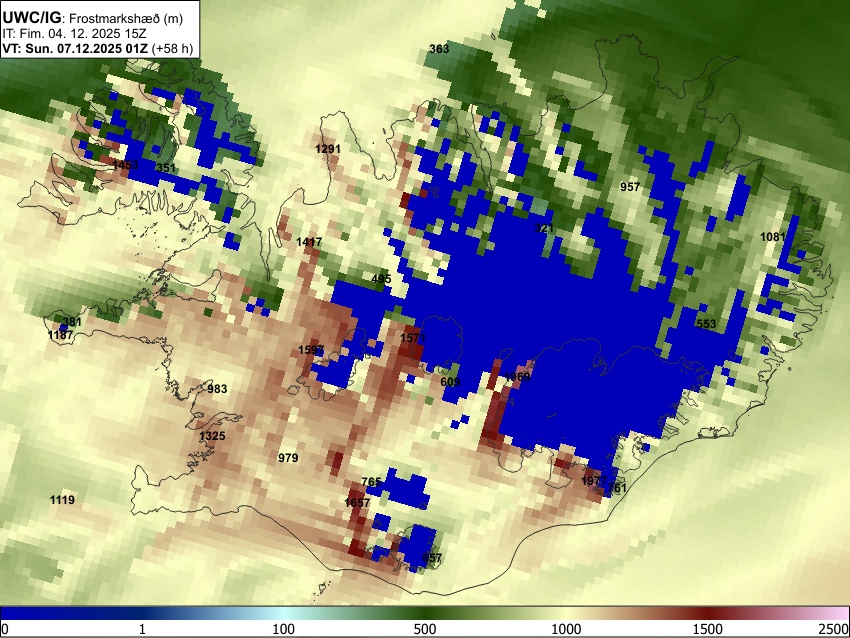Viewport: 850px width, 638px height.
Task: Click the map value 957
Action: coord(630,187)
